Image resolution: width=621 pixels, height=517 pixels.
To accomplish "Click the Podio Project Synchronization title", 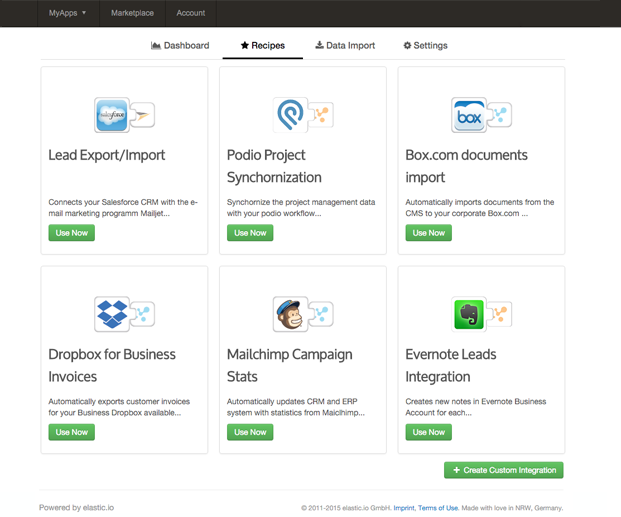I will click(x=274, y=166).
